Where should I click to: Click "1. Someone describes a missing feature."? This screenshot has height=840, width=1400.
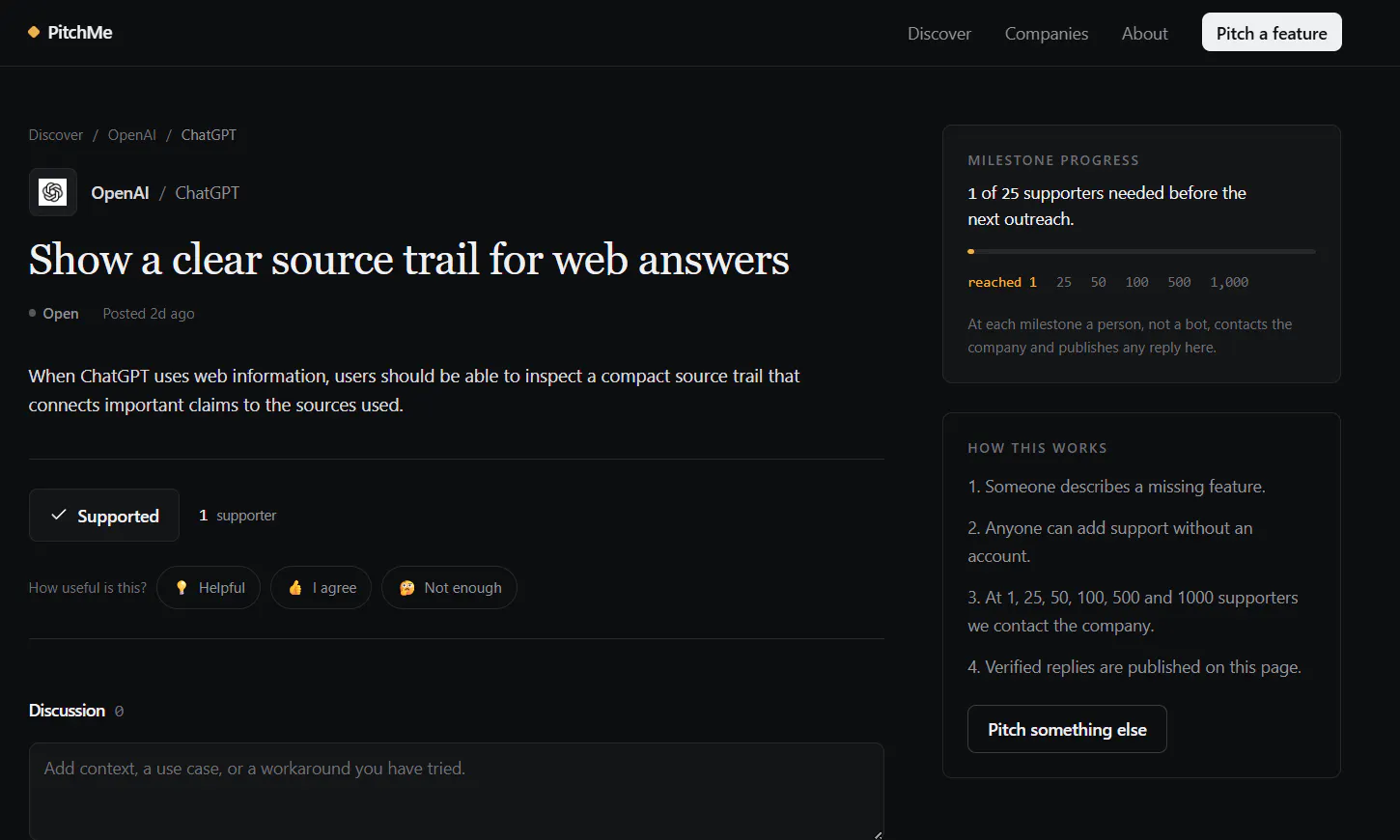(x=1116, y=487)
